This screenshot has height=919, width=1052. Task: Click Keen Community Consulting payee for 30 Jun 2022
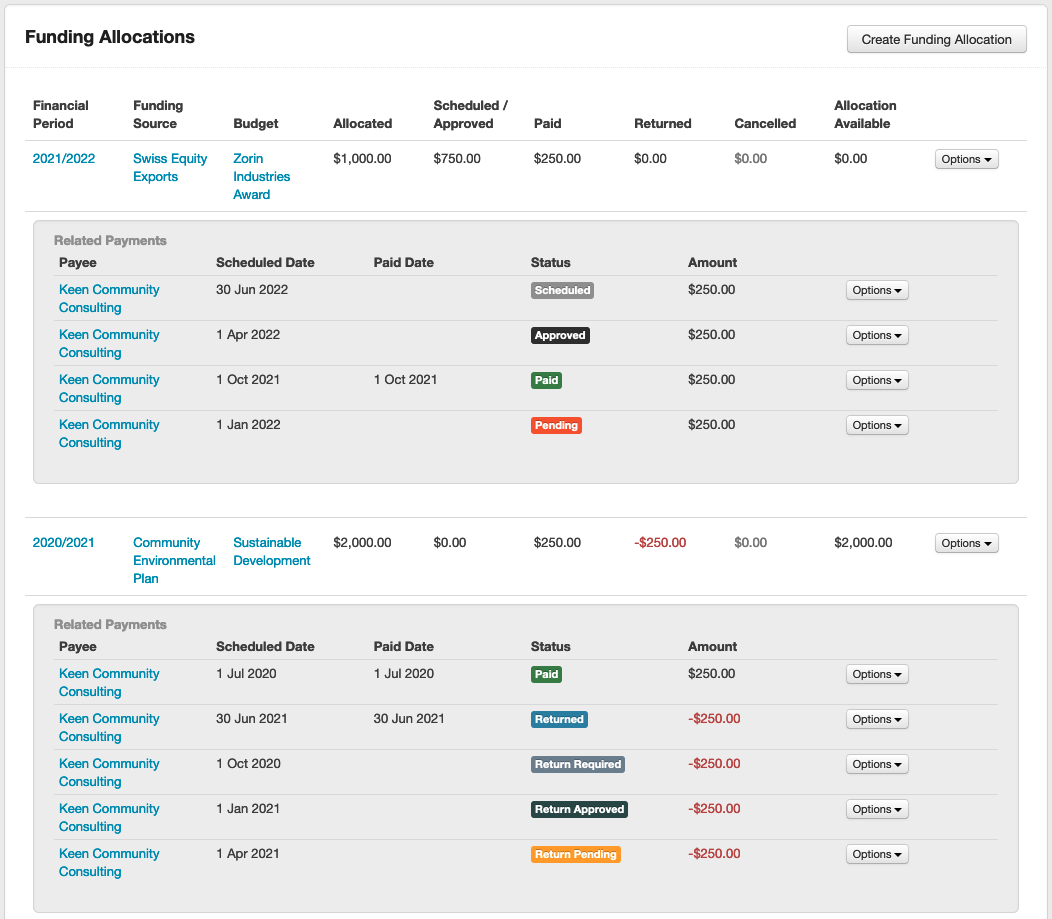click(109, 298)
